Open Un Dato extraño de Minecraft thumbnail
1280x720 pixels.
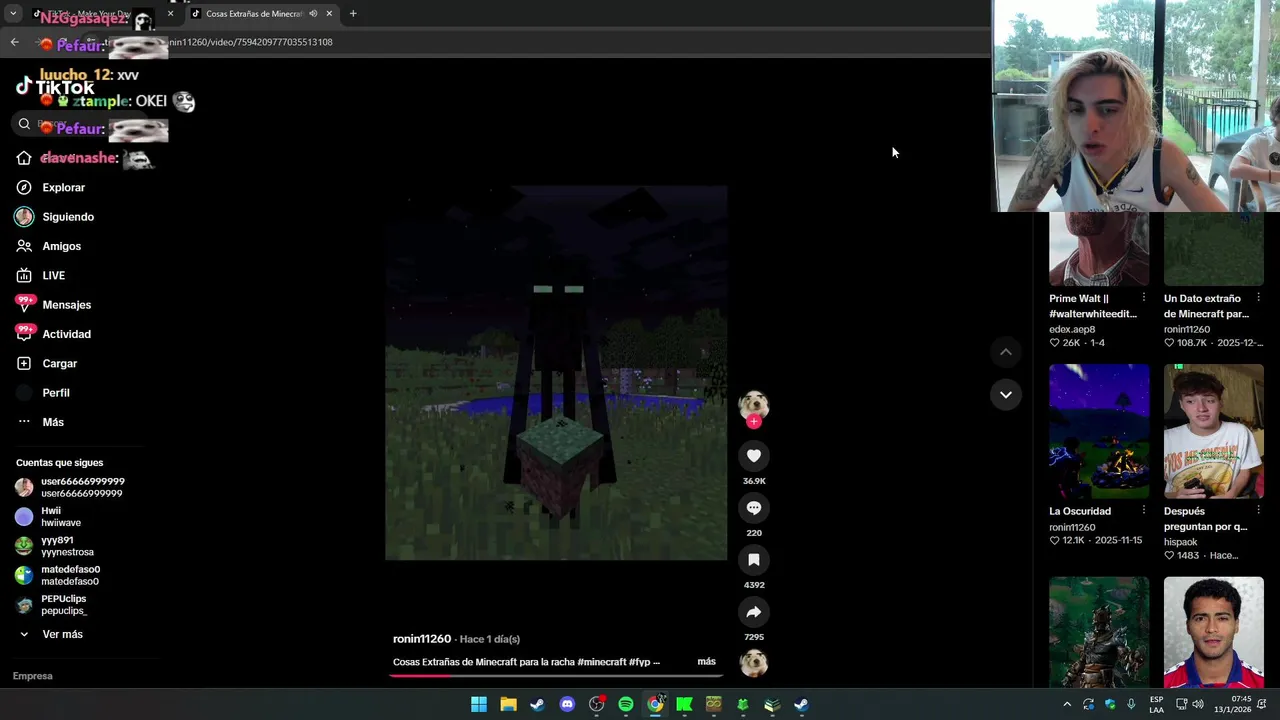[1213, 248]
